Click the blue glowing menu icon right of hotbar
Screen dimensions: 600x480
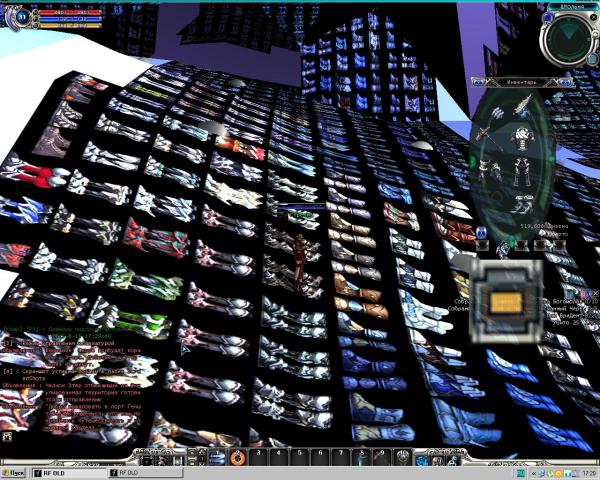[x=422, y=460]
